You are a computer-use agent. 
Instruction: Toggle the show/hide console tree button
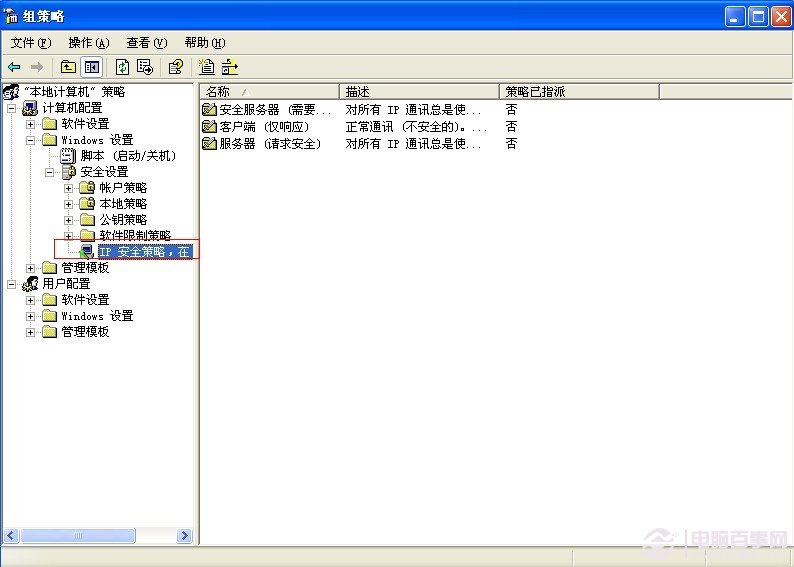[x=91, y=67]
